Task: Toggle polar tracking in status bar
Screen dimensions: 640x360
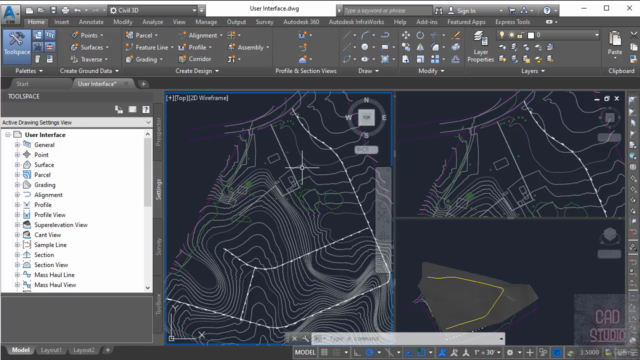Action: pos(369,352)
